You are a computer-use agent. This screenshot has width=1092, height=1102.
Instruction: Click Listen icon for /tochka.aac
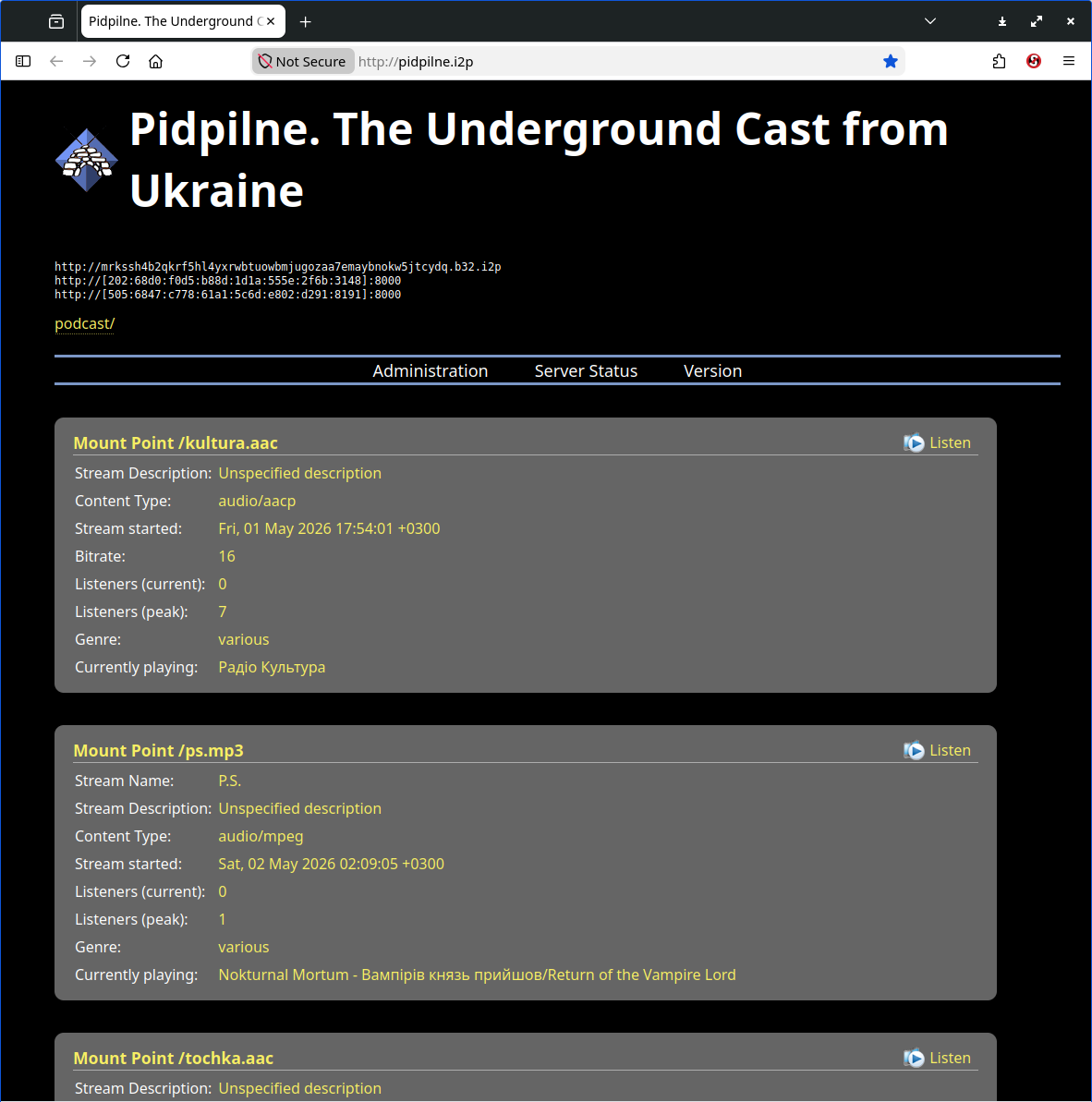pyautogui.click(x=914, y=1058)
